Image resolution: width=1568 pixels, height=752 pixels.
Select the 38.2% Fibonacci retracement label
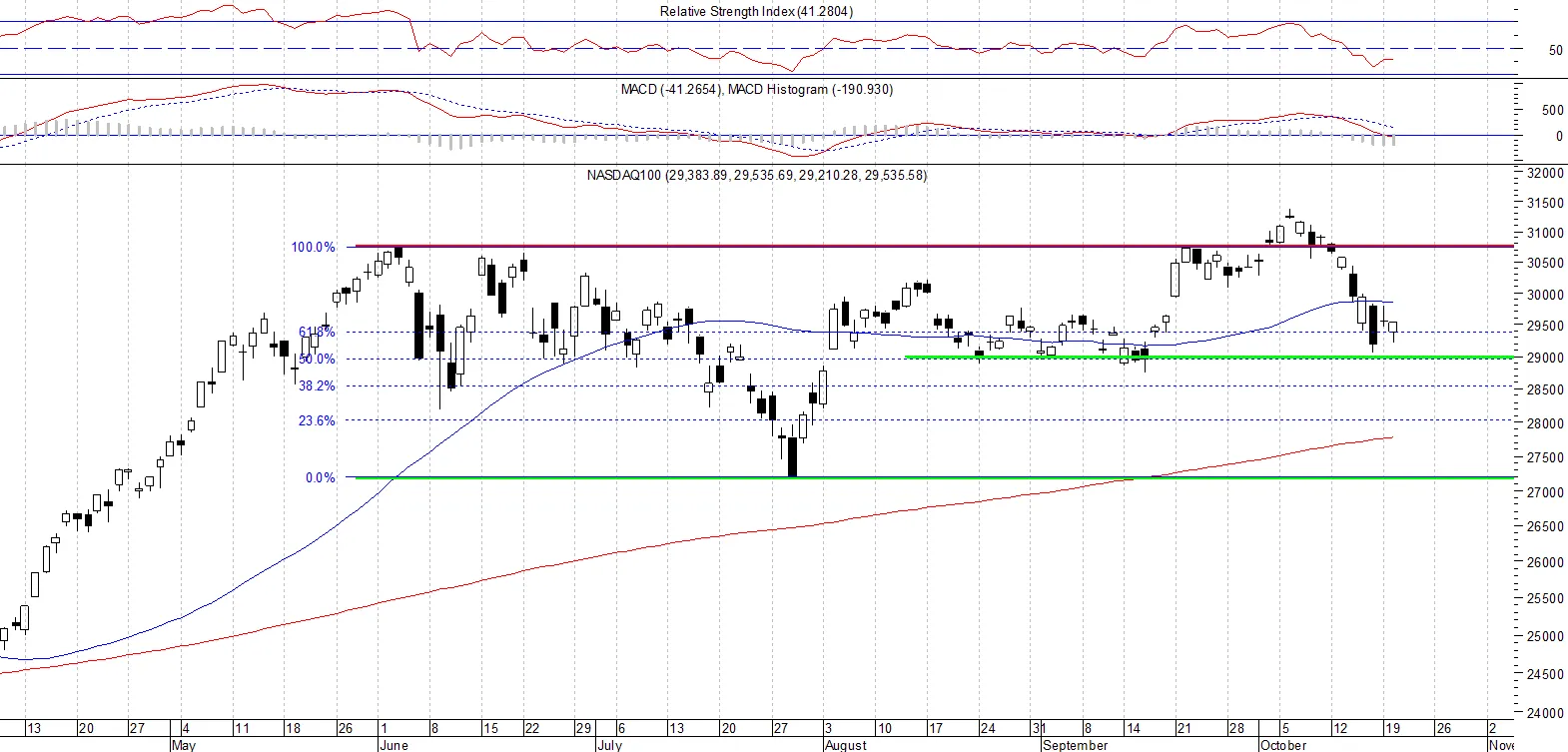(x=317, y=386)
